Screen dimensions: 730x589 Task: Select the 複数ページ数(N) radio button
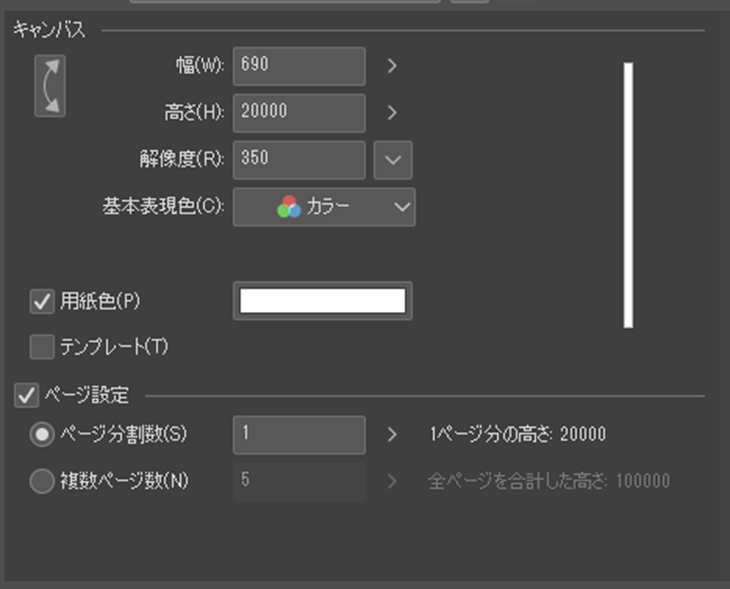(42, 481)
